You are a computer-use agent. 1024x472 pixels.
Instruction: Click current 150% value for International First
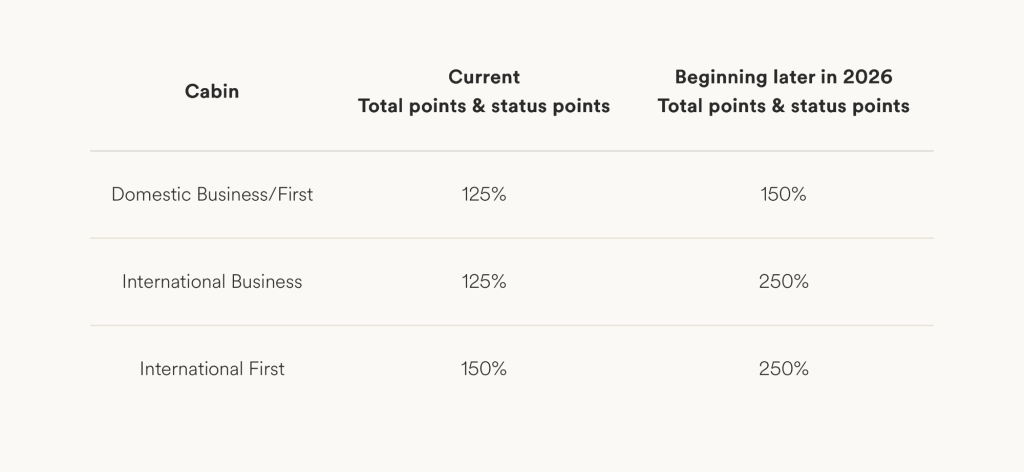click(x=484, y=369)
